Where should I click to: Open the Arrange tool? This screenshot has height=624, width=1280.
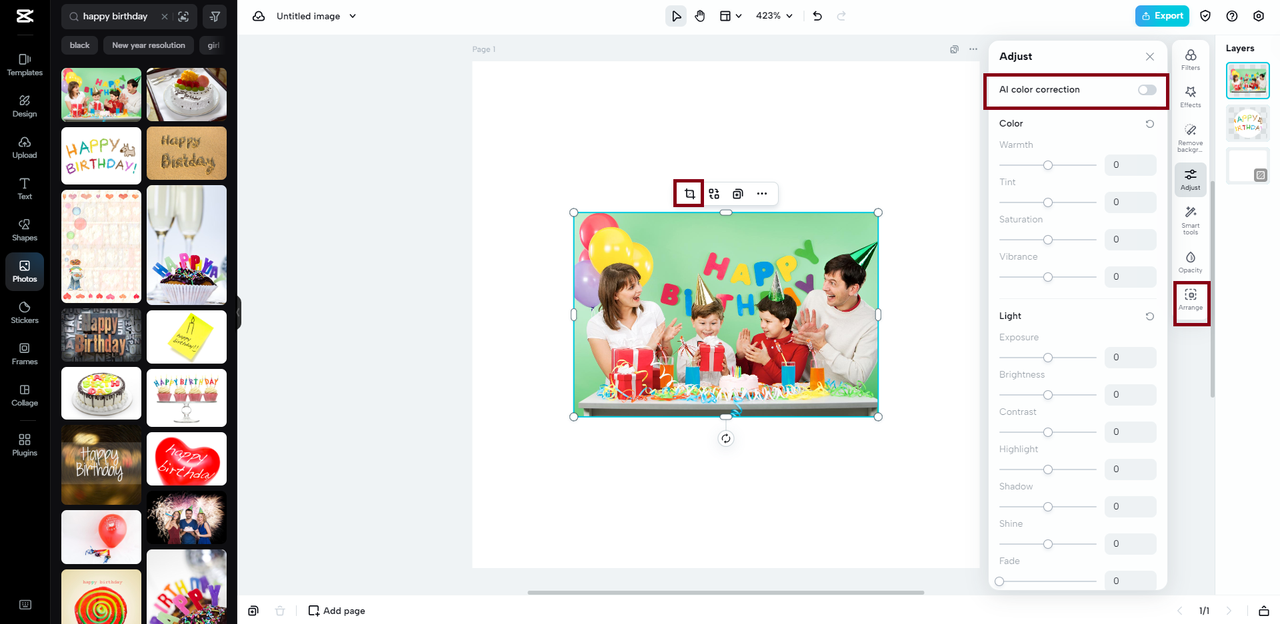click(1190, 300)
